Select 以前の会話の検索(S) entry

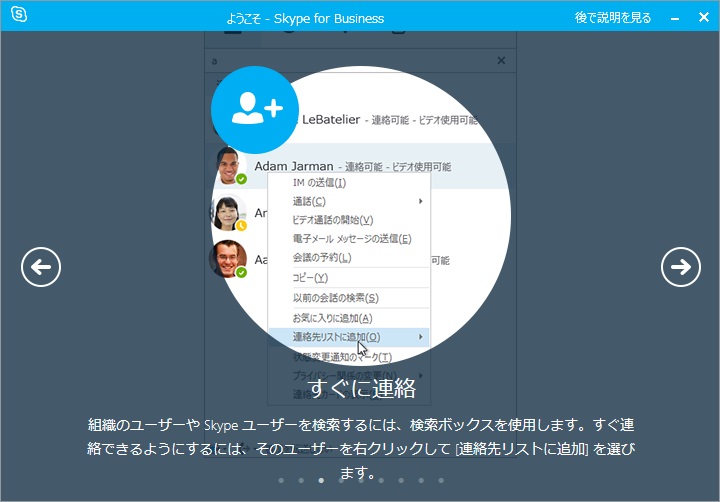(349, 298)
